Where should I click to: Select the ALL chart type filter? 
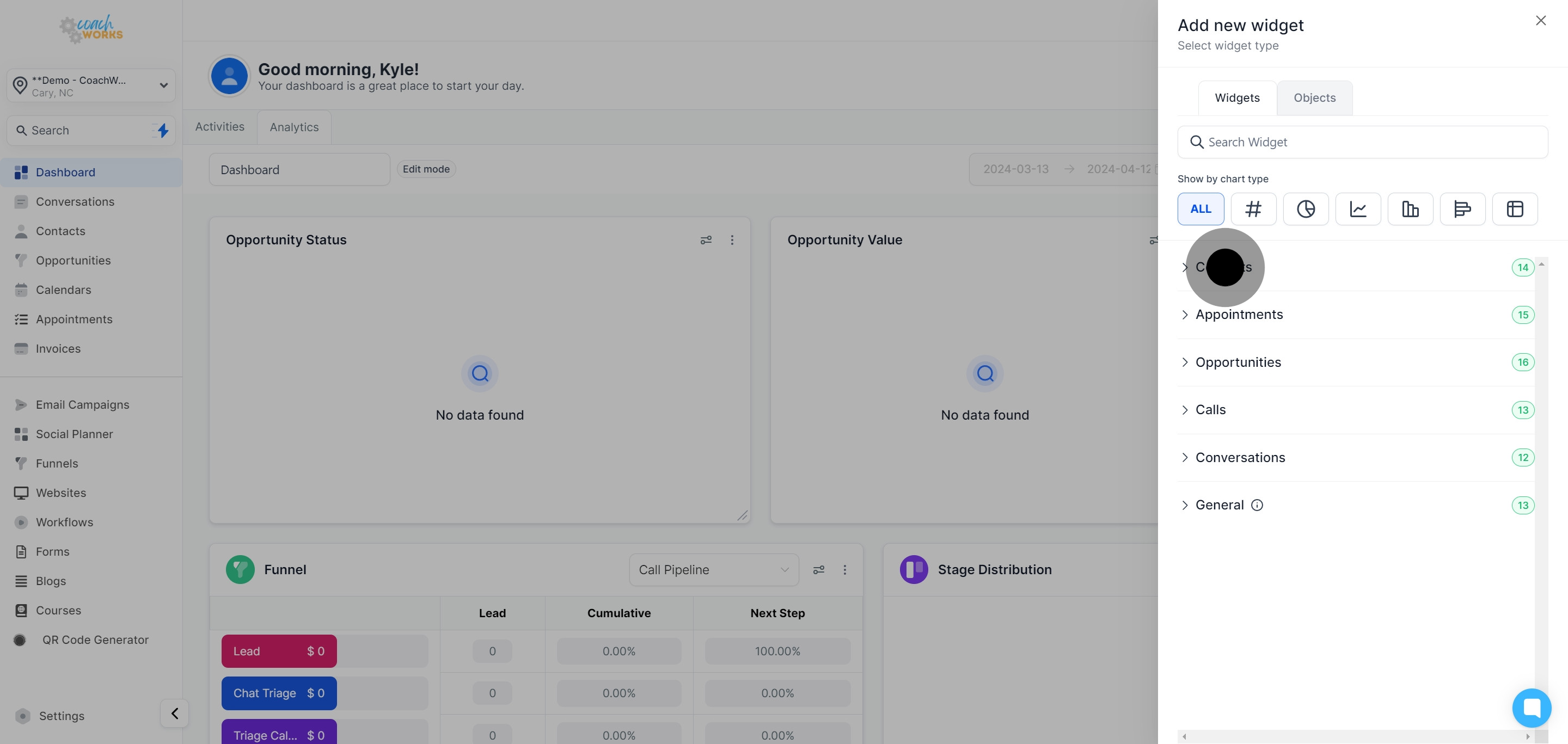tap(1200, 208)
